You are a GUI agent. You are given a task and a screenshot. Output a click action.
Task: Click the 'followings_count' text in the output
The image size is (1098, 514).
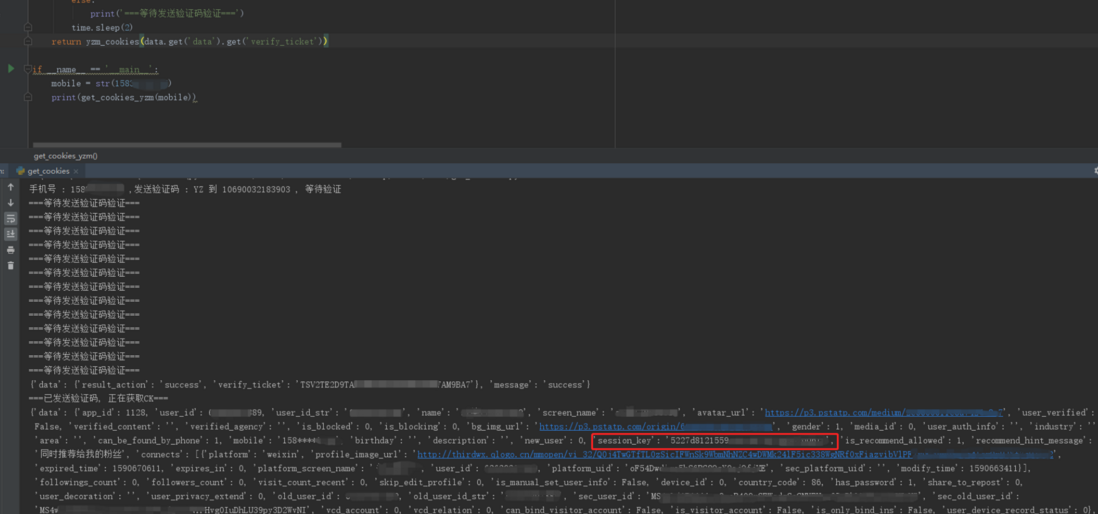click(x=76, y=482)
